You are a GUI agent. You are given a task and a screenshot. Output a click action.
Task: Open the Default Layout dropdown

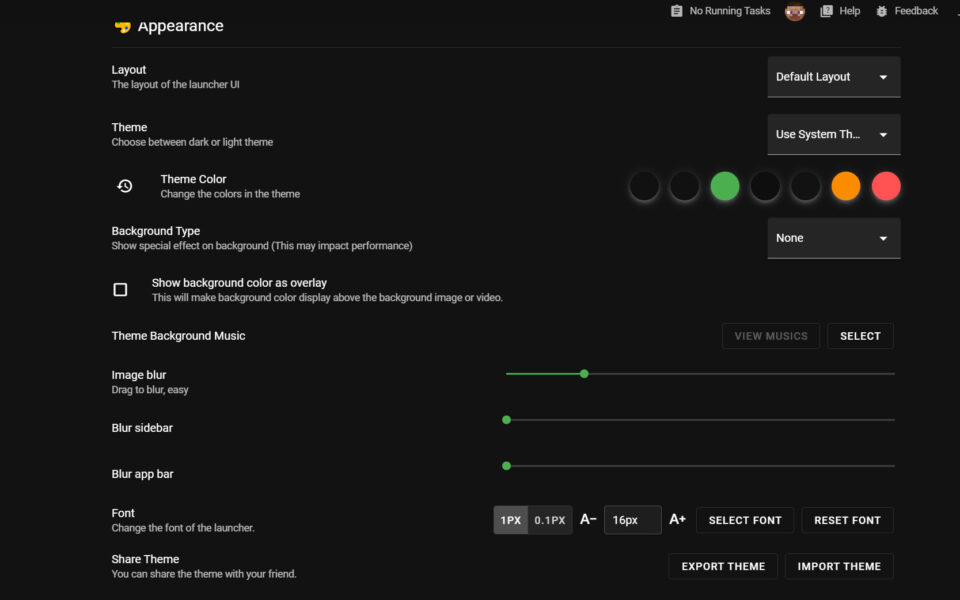(x=834, y=77)
